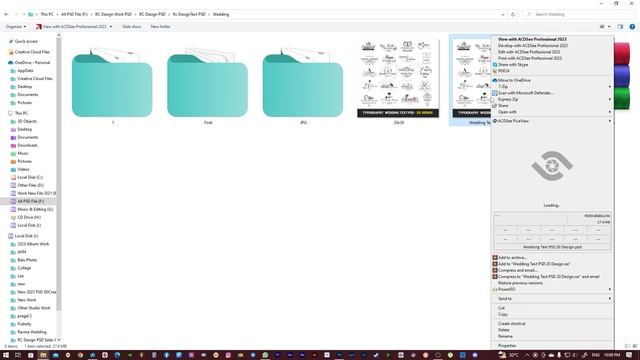Choose Cut from the context menu
This screenshot has width=640, height=360.
point(552,308)
